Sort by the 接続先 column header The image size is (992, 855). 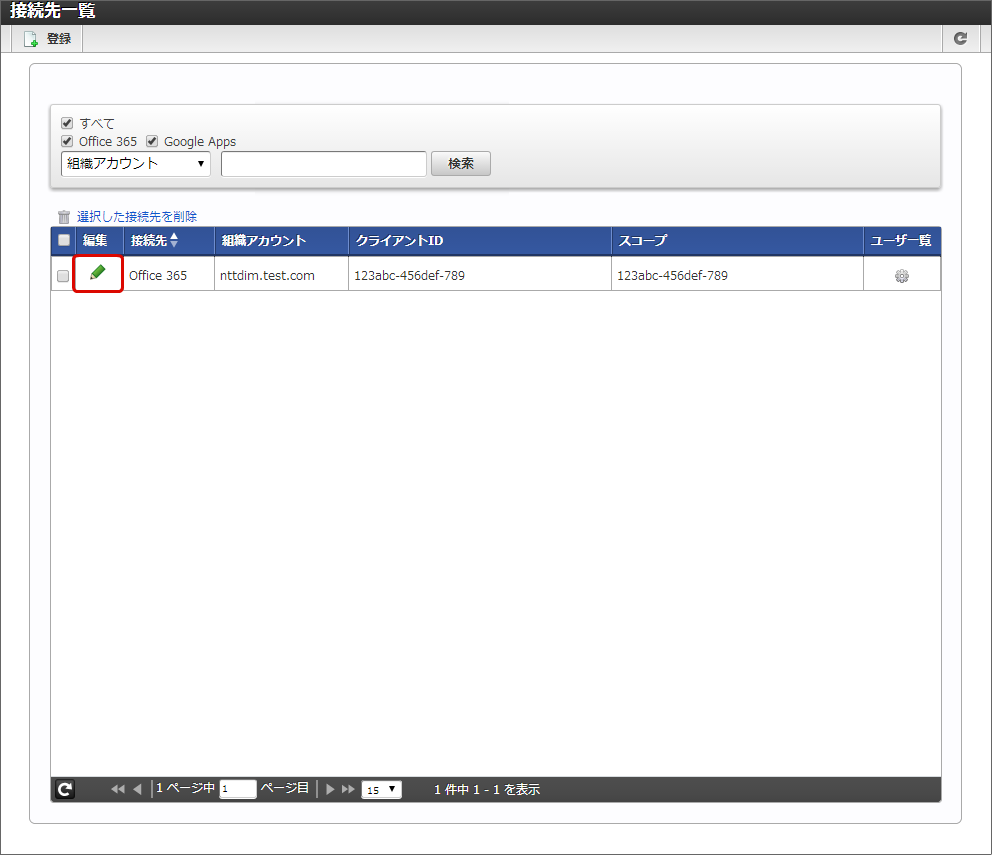pos(169,240)
